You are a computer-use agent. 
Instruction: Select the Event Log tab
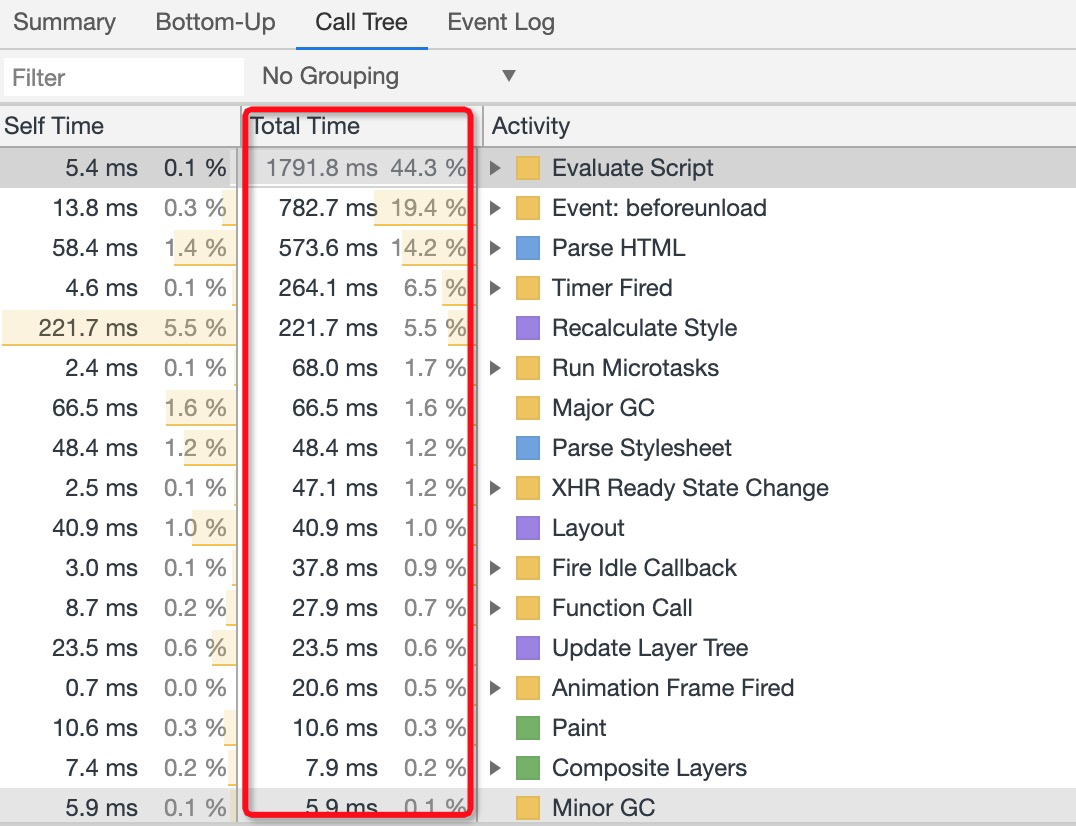point(500,23)
